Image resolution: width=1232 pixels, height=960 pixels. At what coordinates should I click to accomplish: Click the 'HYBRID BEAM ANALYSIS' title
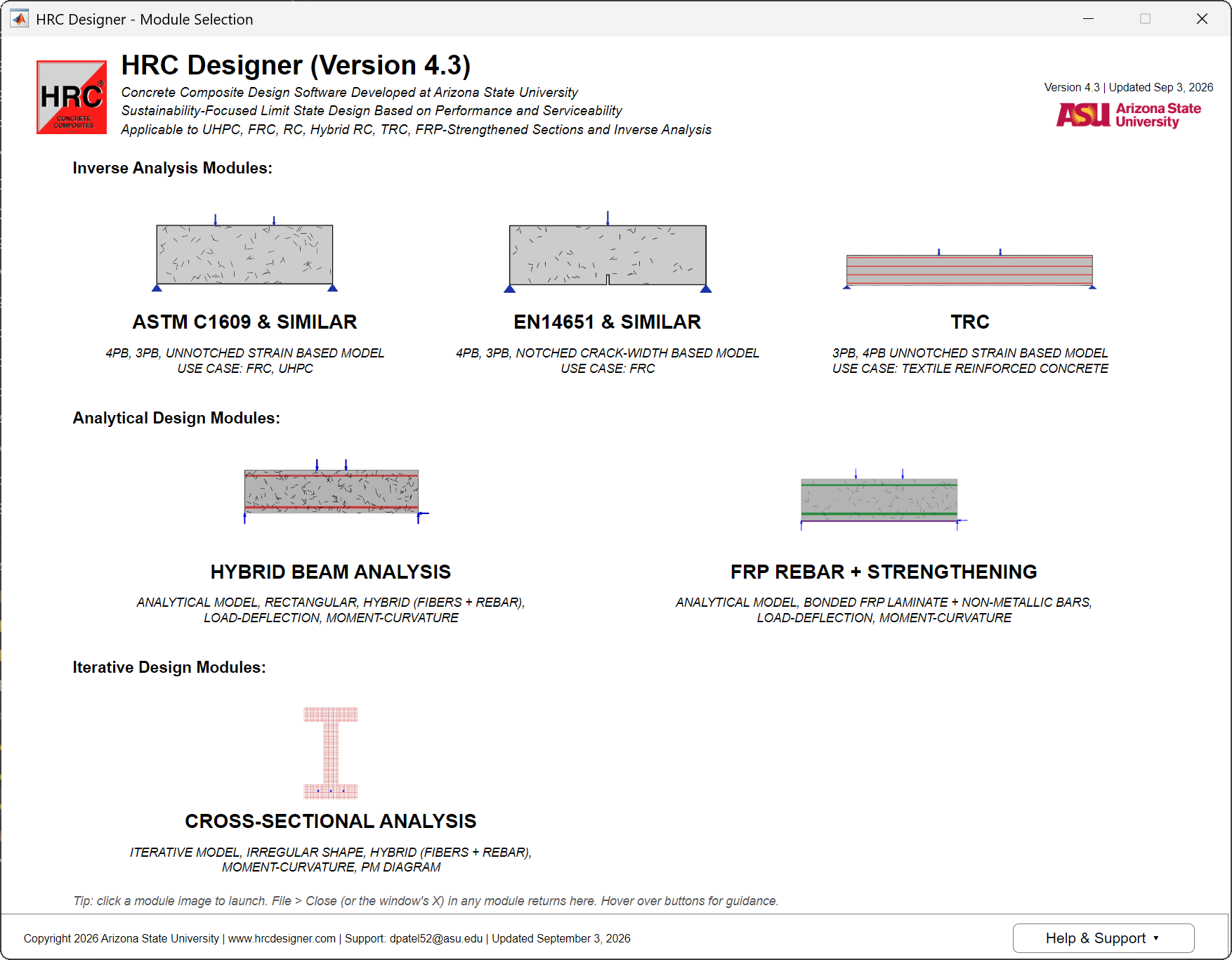(330, 572)
